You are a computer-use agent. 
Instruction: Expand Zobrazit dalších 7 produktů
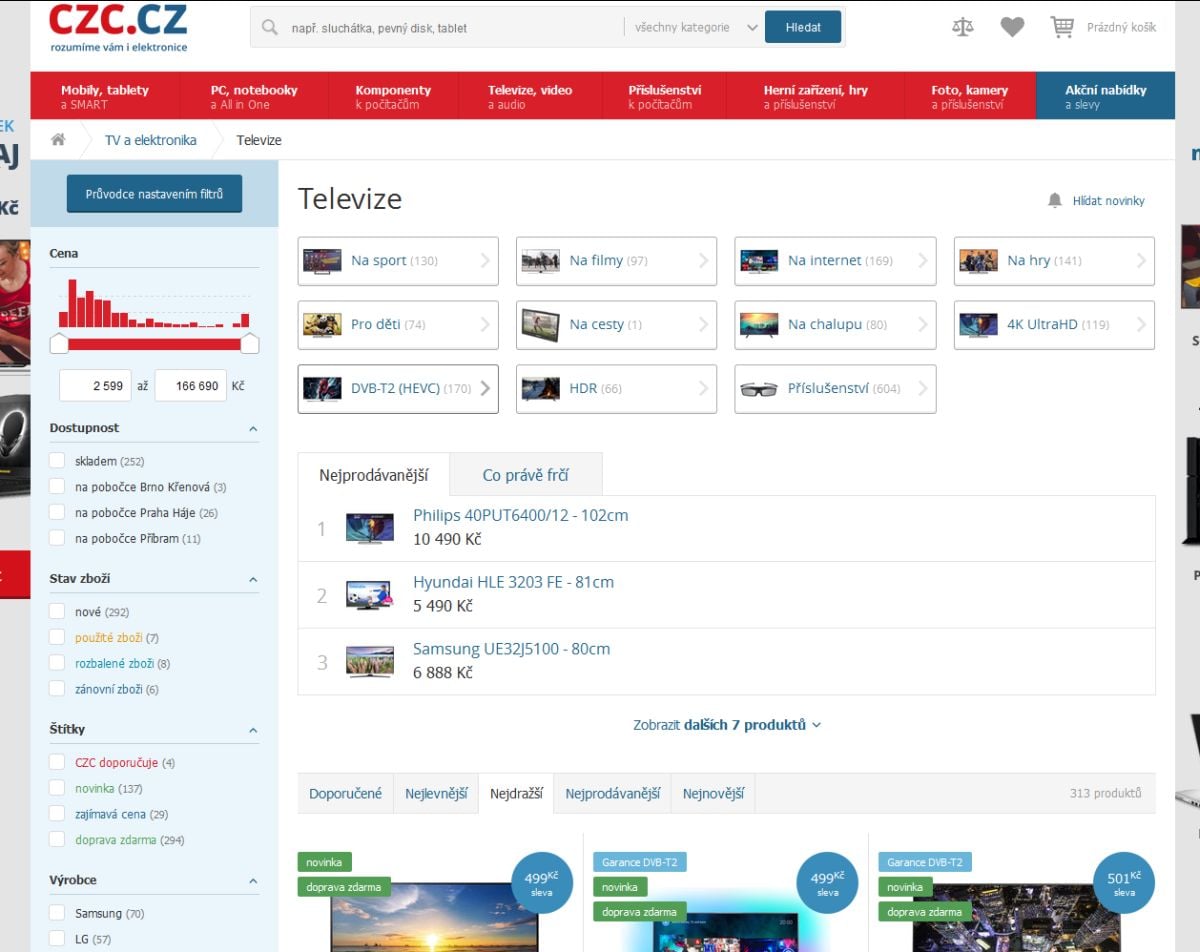tap(726, 724)
